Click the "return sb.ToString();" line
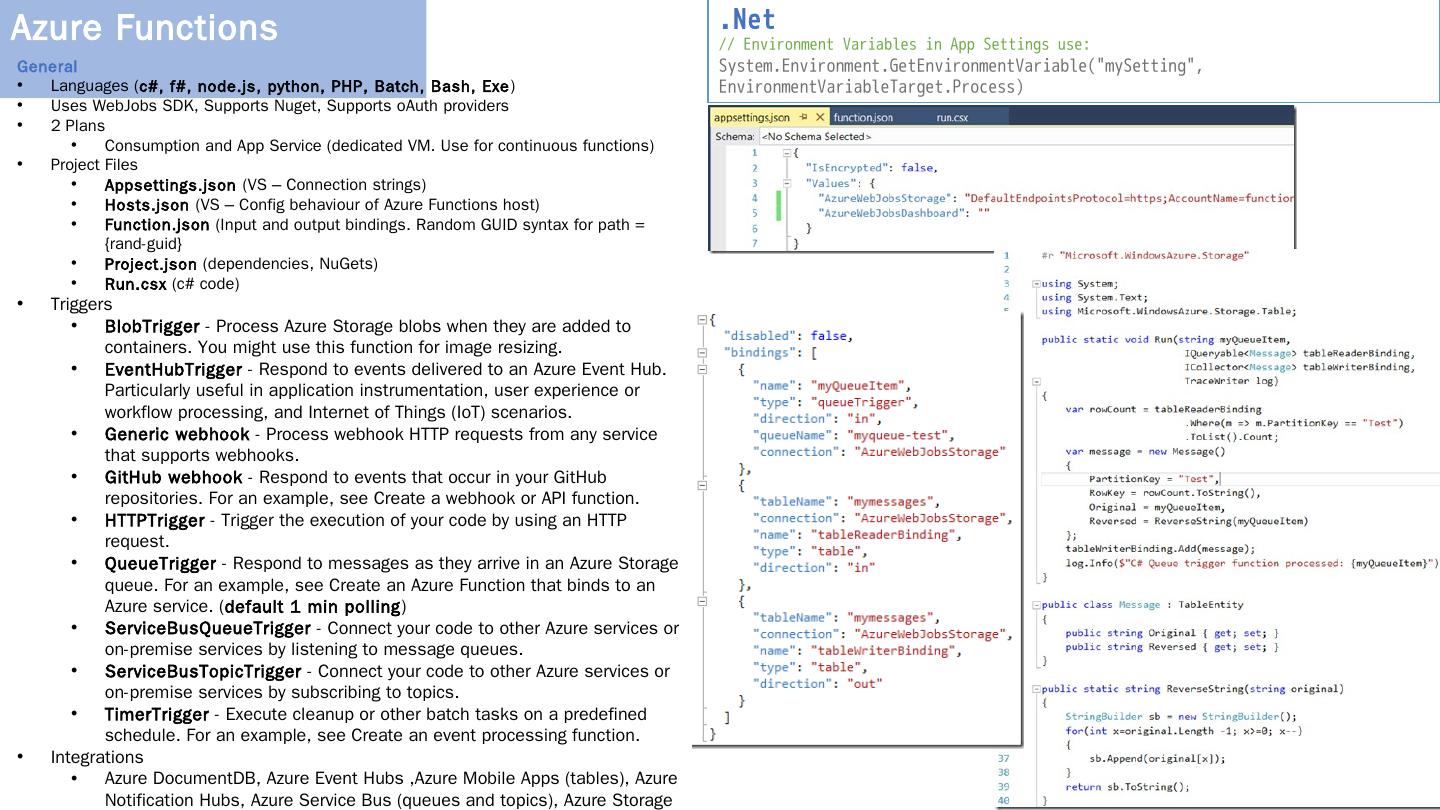 pos(1128,787)
